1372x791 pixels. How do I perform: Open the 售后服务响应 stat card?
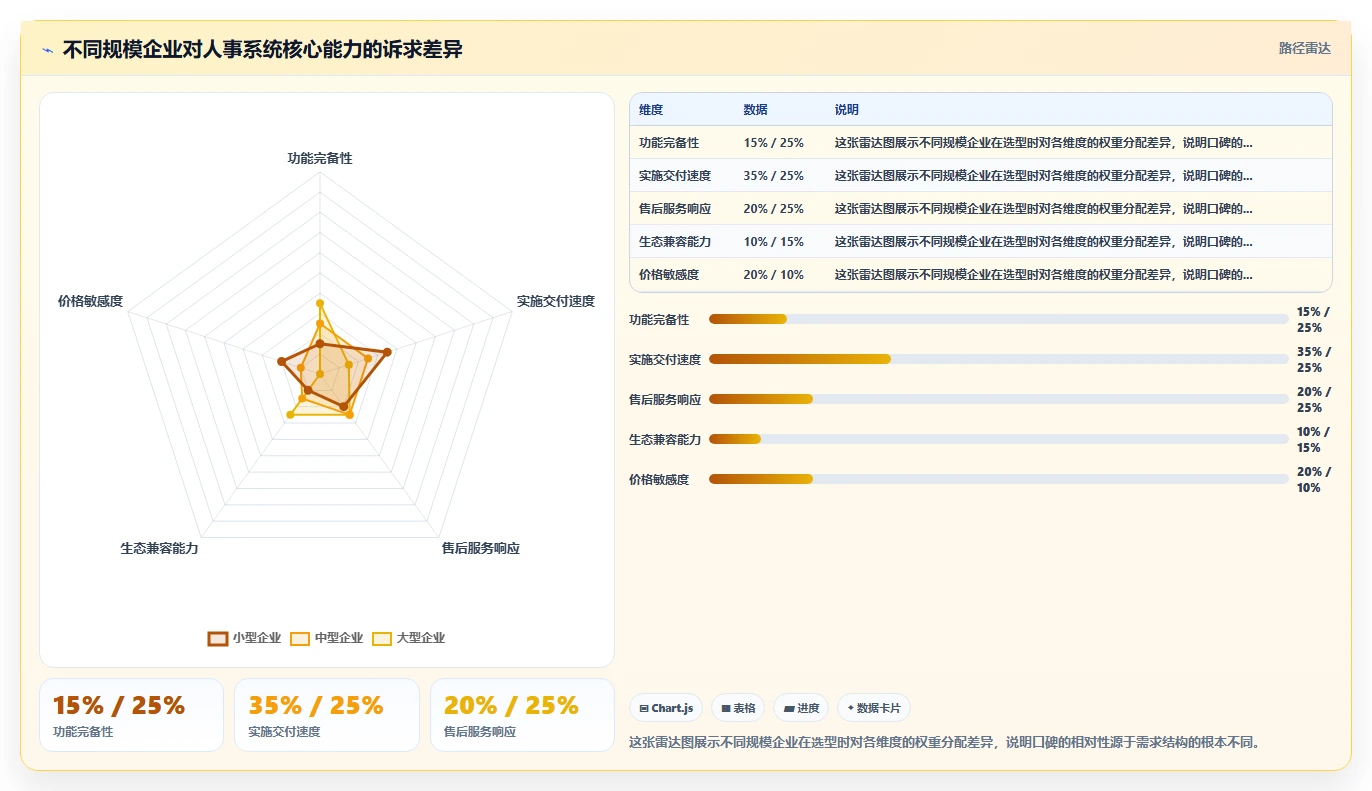coord(522,715)
